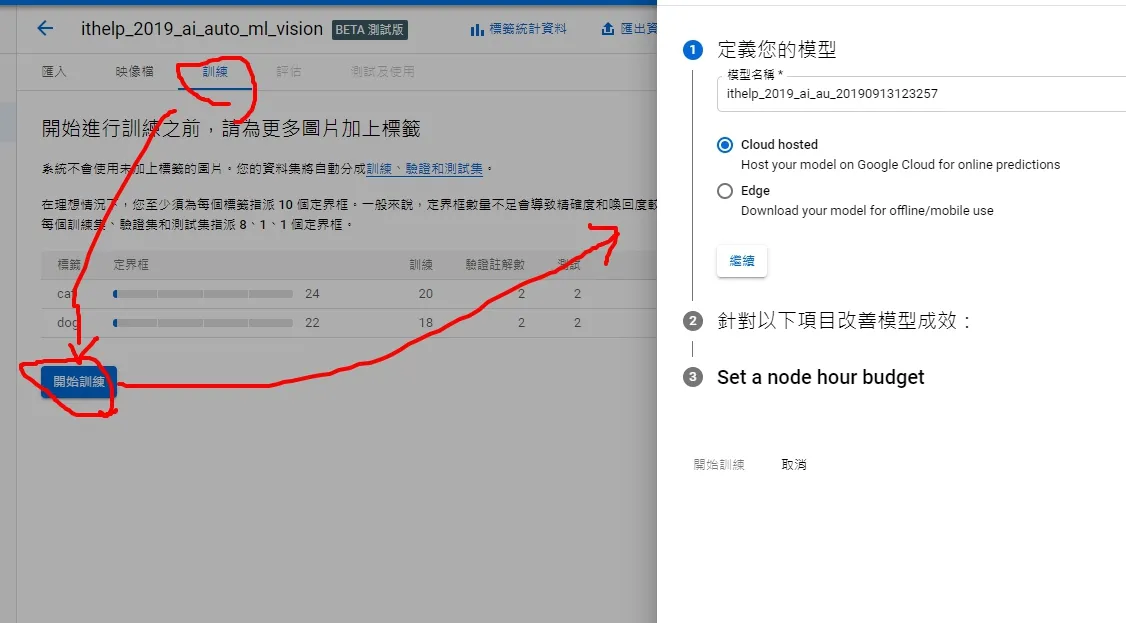This screenshot has height=623, width=1126.
Task: Click the cat training value 20
Action: [x=425, y=294]
